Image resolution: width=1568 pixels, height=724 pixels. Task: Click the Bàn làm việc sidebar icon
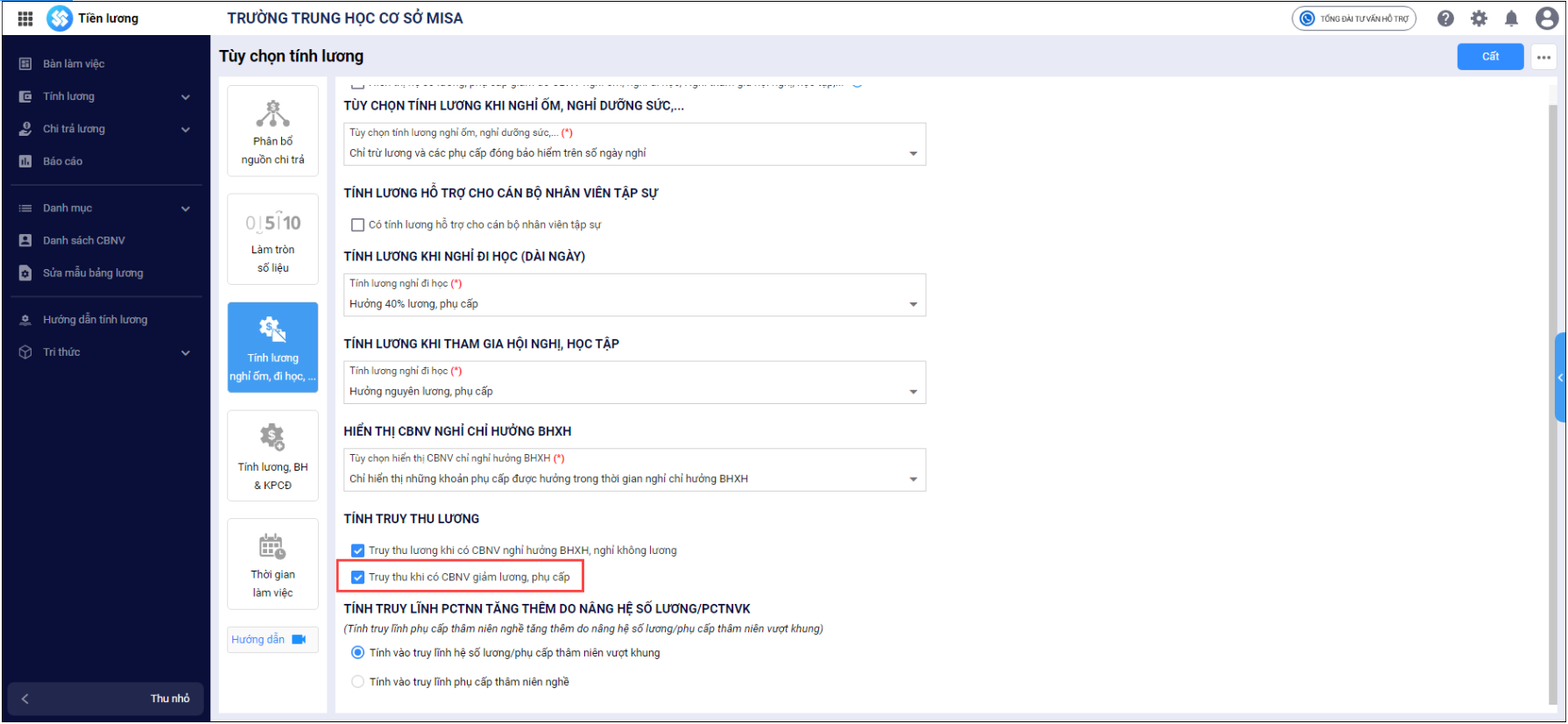tap(25, 64)
